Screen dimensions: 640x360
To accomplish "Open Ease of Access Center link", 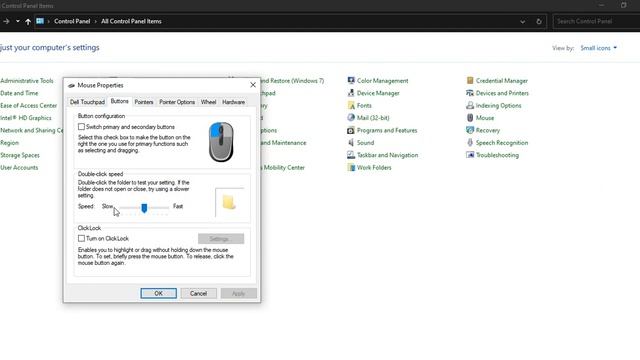I will pyautogui.click(x=29, y=105).
